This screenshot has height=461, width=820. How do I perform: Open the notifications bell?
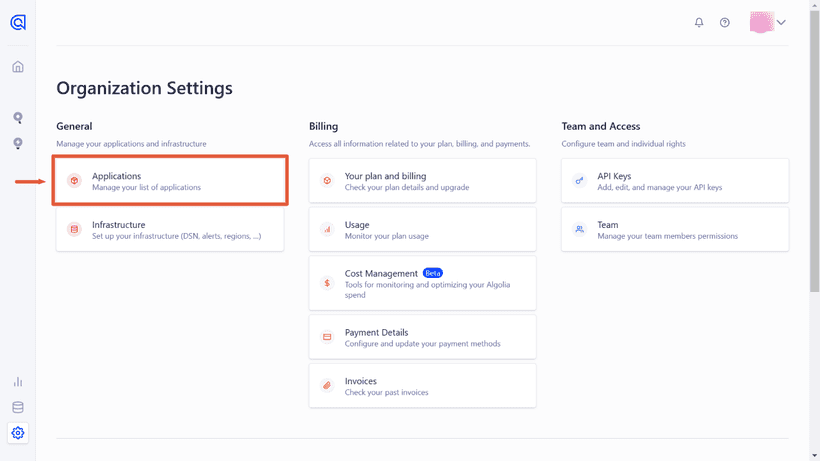click(x=699, y=22)
